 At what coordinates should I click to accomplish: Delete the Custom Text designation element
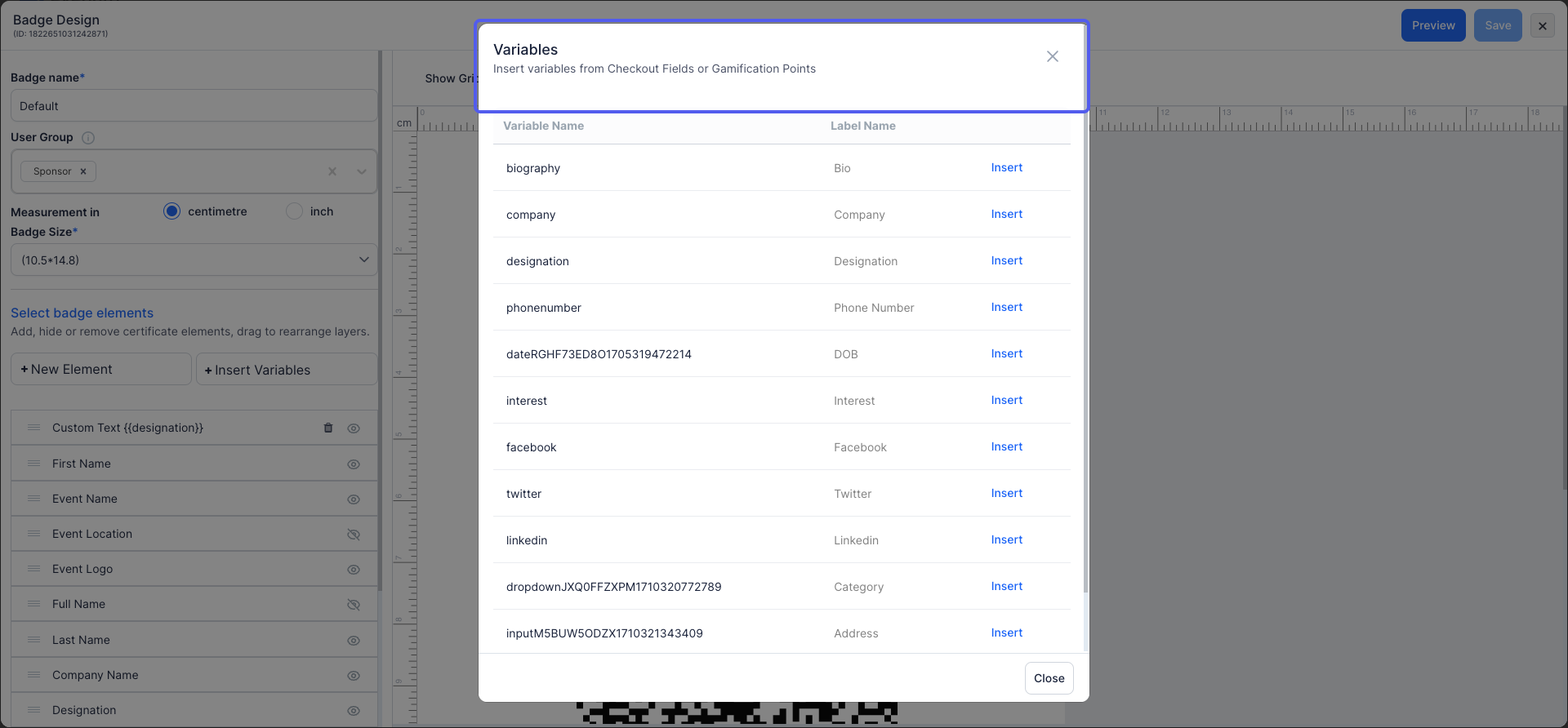(x=328, y=428)
